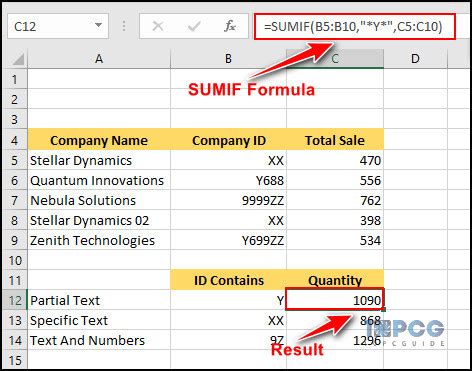Click the formula bar with SUMIF formula

[x=355, y=26]
